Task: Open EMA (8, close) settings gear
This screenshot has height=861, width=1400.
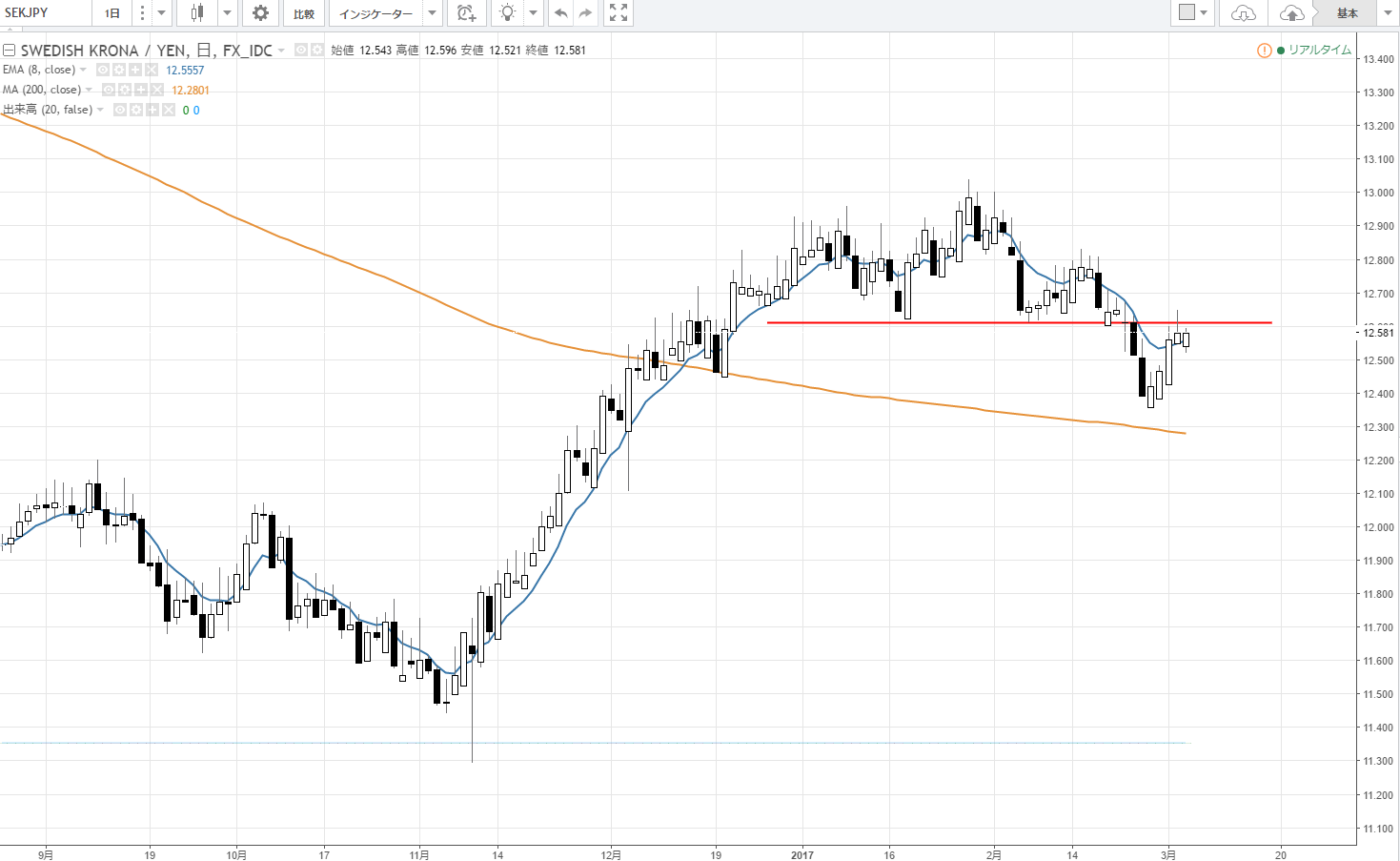Action: pos(119,71)
